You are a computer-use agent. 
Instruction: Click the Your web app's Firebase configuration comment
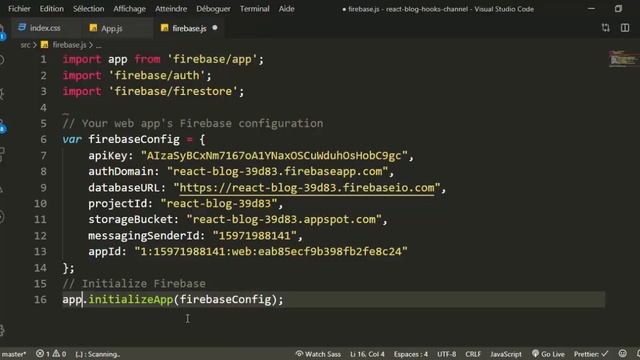click(x=193, y=123)
